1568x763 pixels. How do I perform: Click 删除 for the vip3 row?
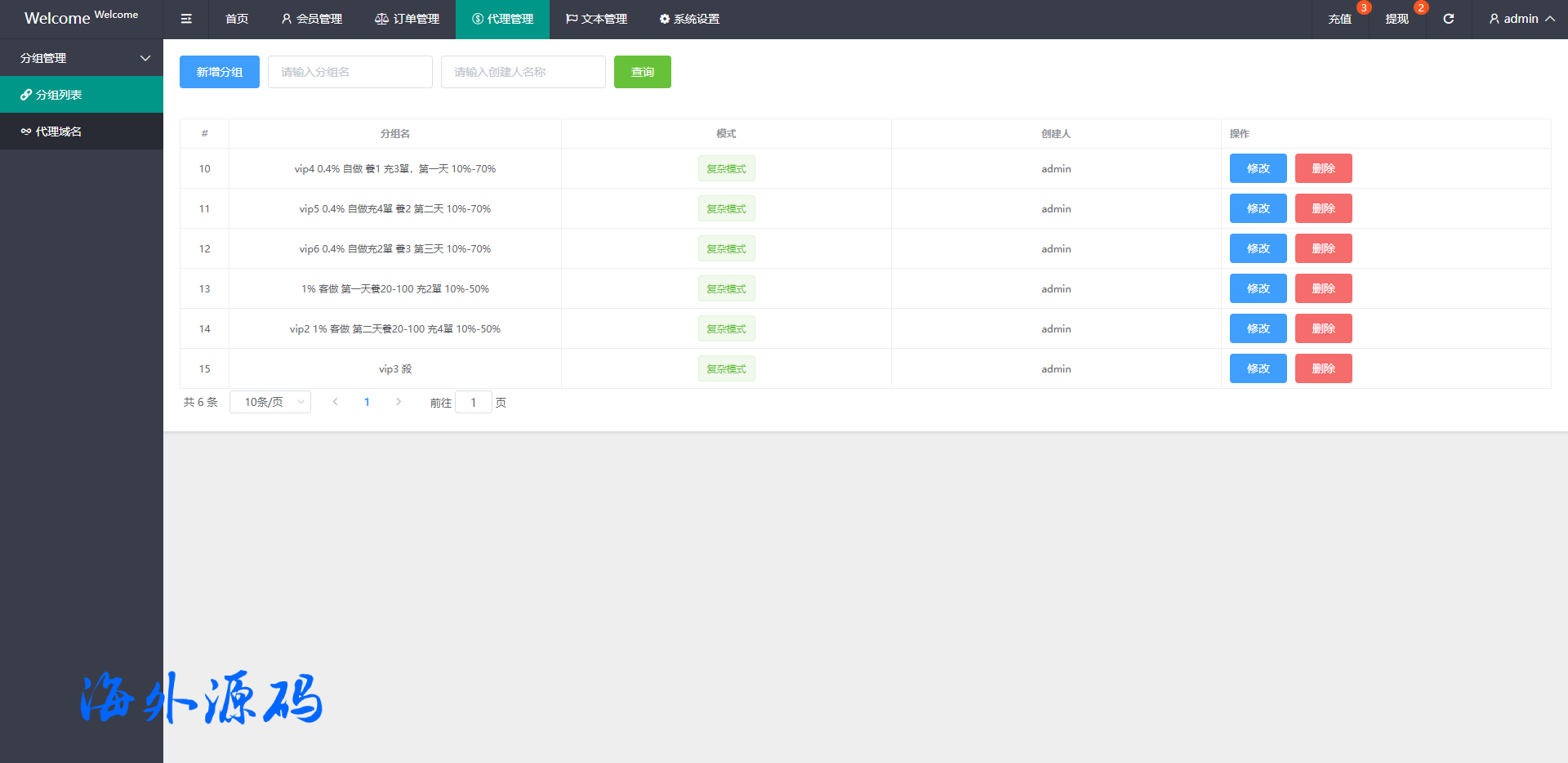pos(1323,368)
